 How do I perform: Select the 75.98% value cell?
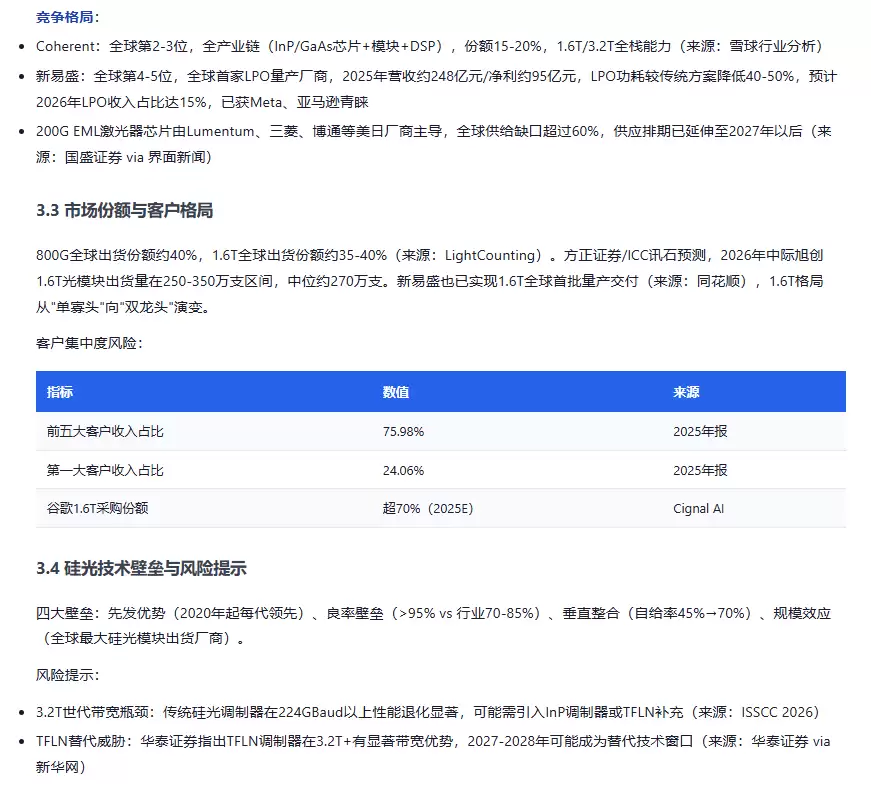click(403, 432)
